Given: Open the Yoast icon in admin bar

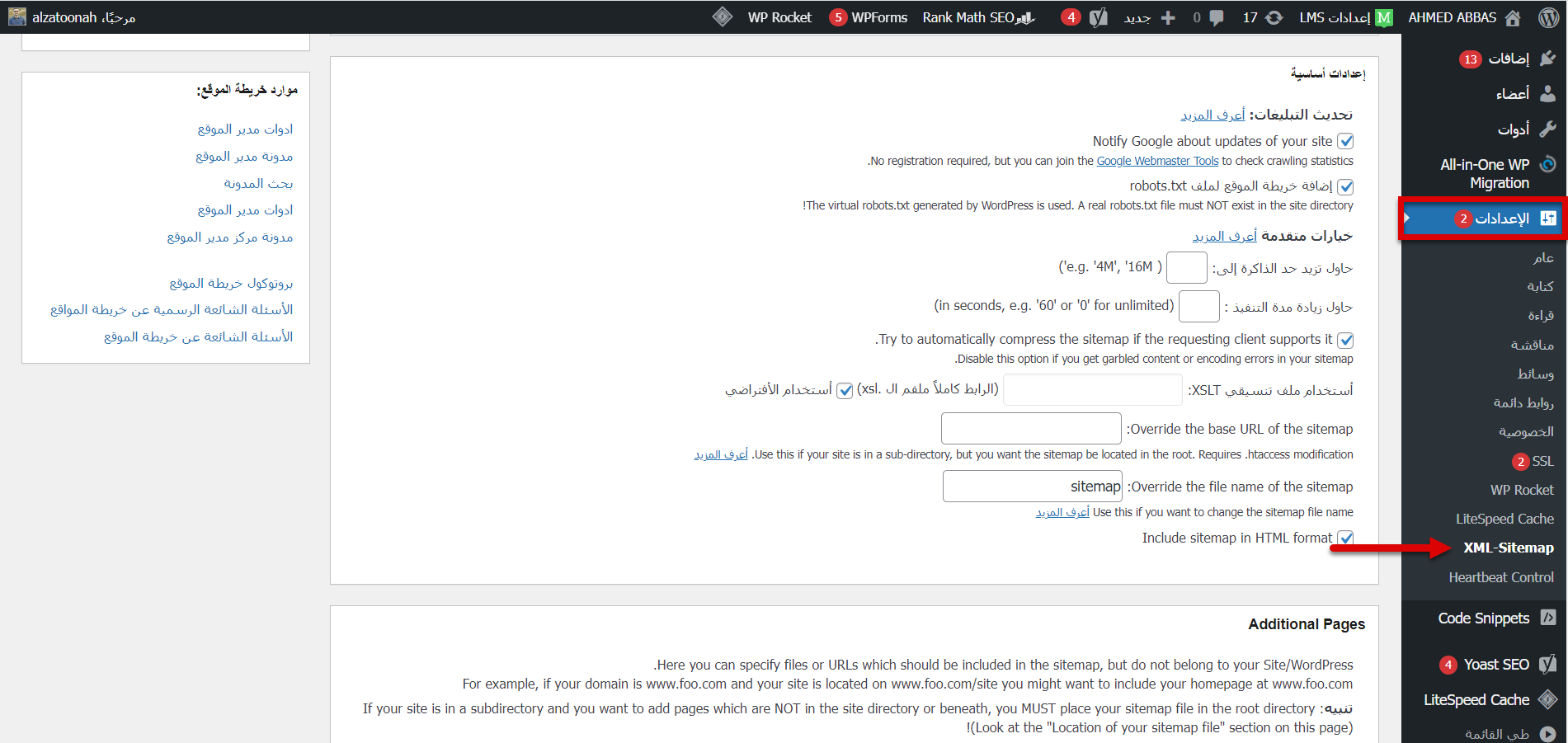Looking at the screenshot, I should [x=1099, y=17].
